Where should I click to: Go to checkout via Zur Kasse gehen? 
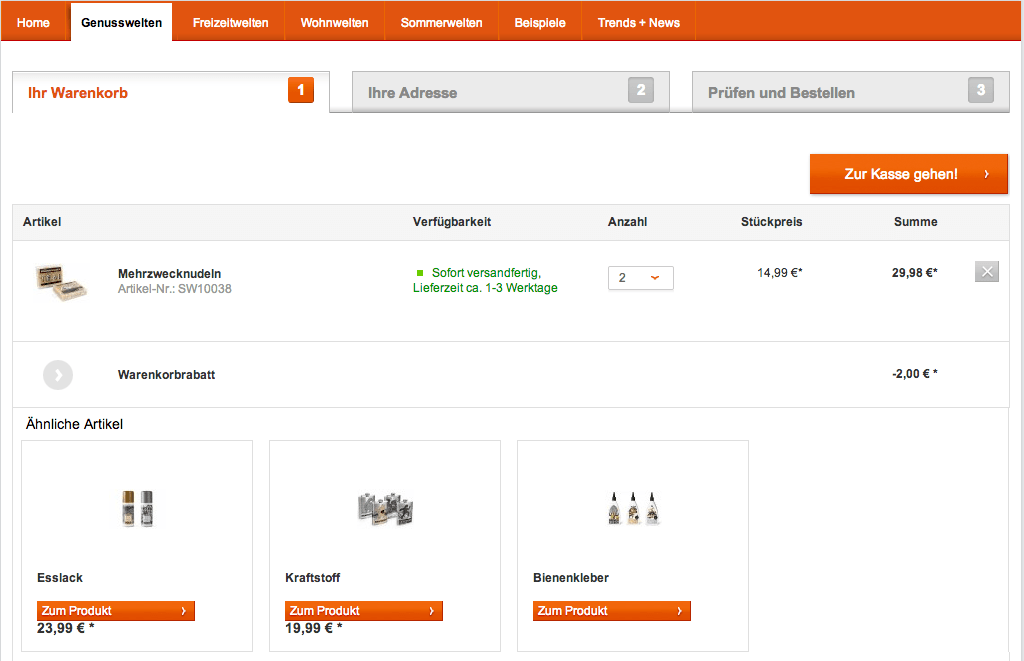908,174
